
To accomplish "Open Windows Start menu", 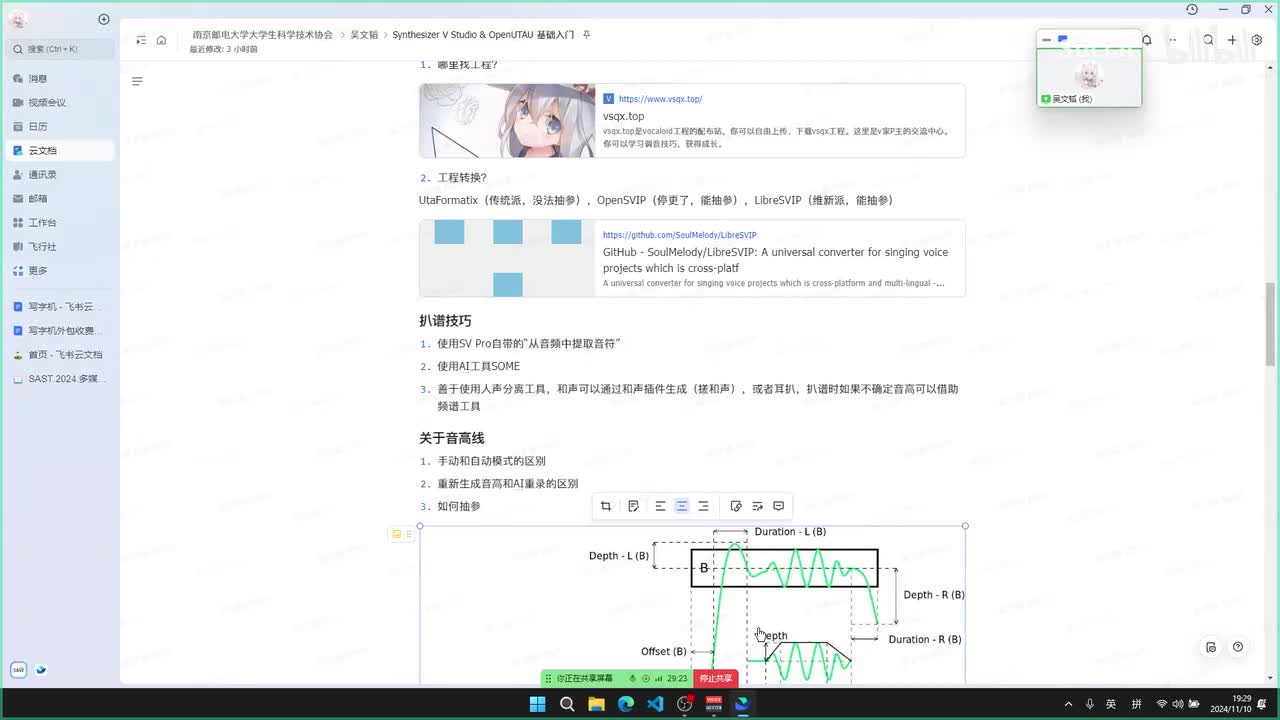I will [x=537, y=704].
